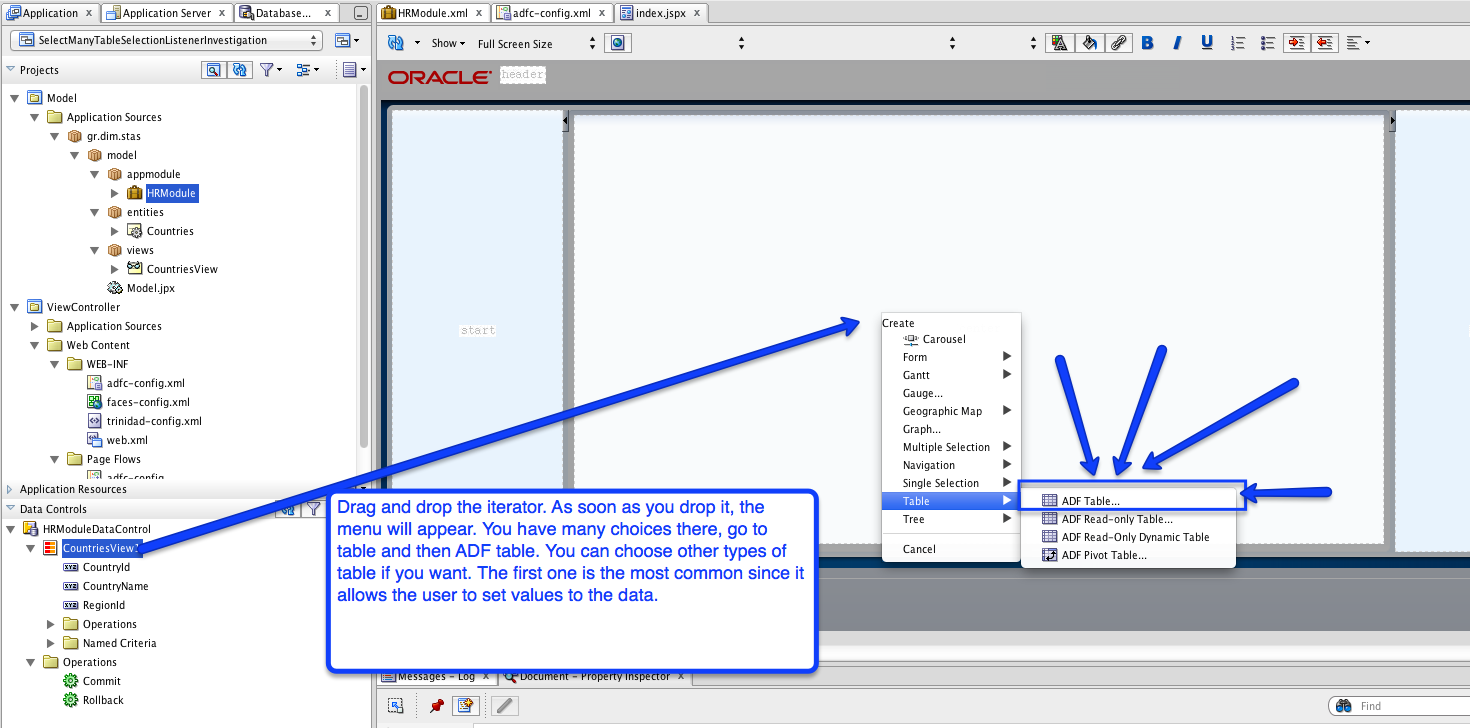Open the filter dropdown in Projects panel

tap(271, 70)
